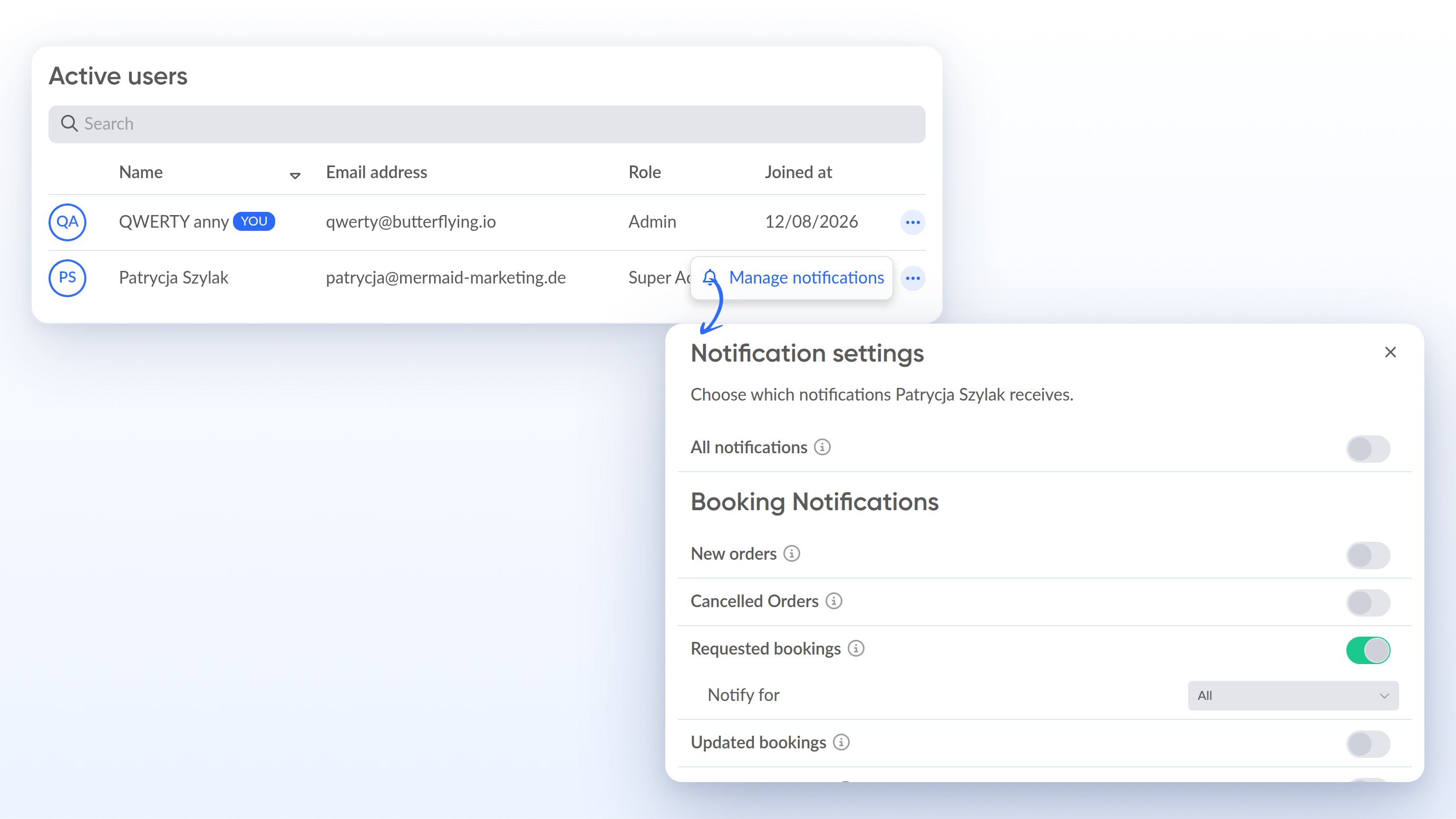
Task: Click the PS avatar circle
Action: tap(67, 278)
